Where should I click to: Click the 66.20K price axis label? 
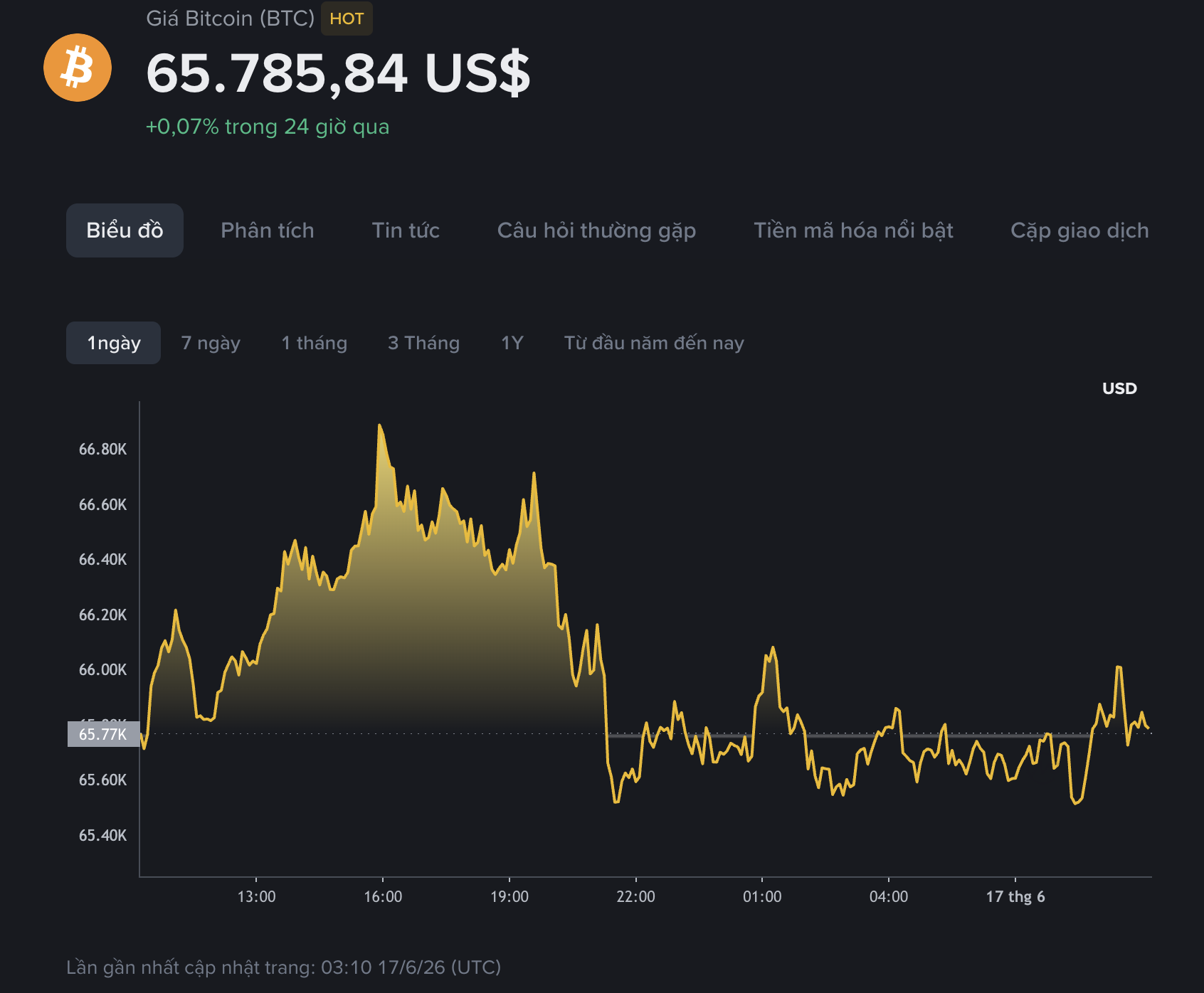click(102, 615)
